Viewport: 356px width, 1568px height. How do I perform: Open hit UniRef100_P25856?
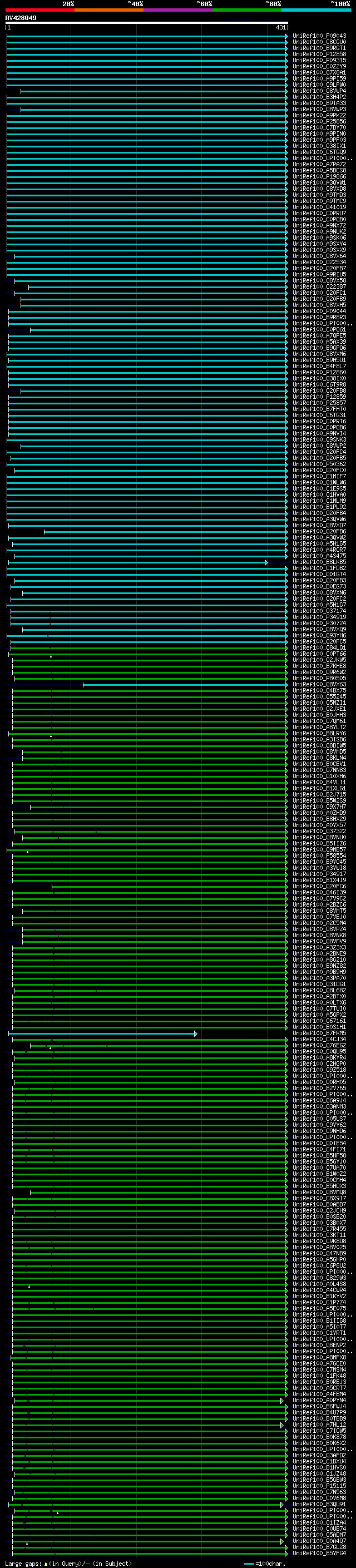click(x=319, y=122)
